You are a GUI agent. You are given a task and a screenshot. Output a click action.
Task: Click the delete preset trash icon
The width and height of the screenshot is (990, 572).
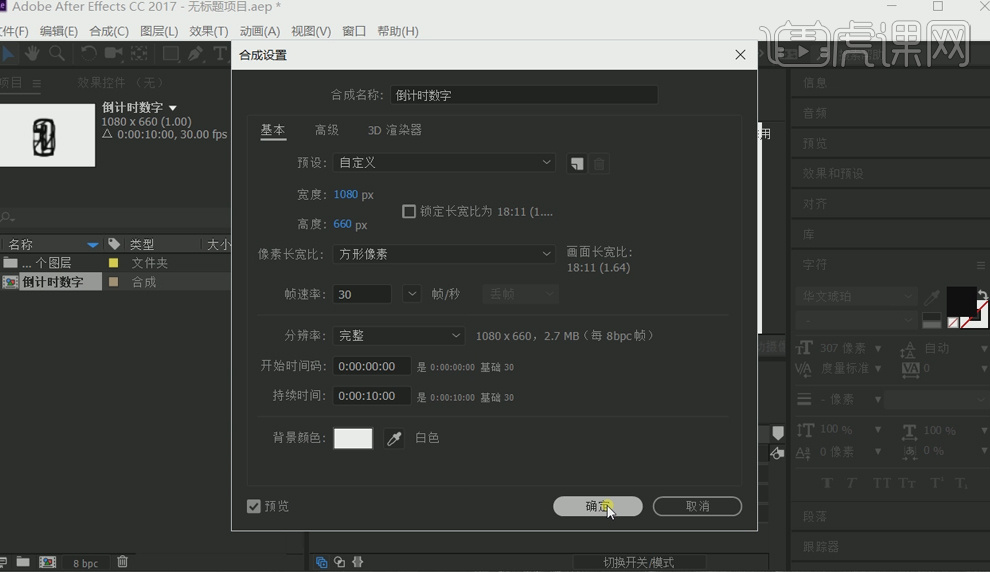click(599, 164)
